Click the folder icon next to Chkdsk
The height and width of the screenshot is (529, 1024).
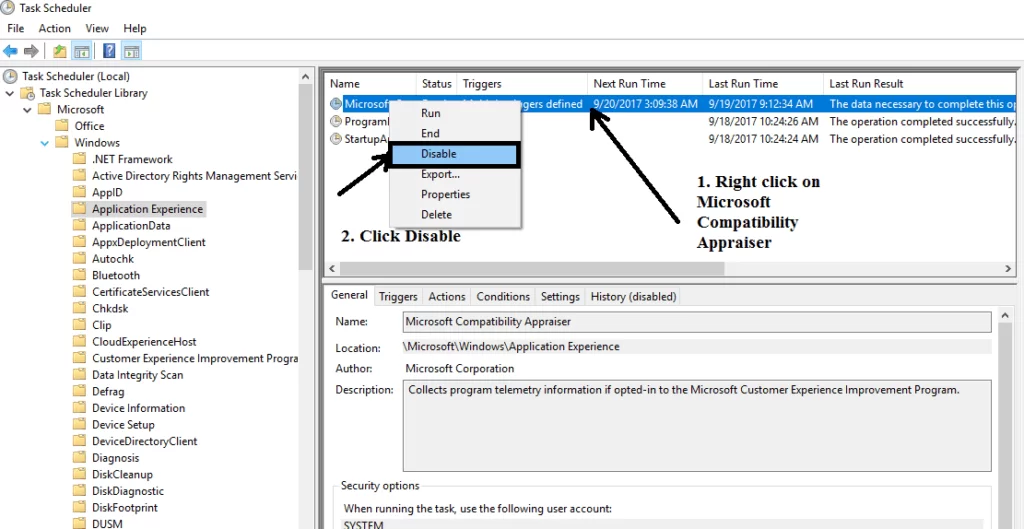[80, 308]
